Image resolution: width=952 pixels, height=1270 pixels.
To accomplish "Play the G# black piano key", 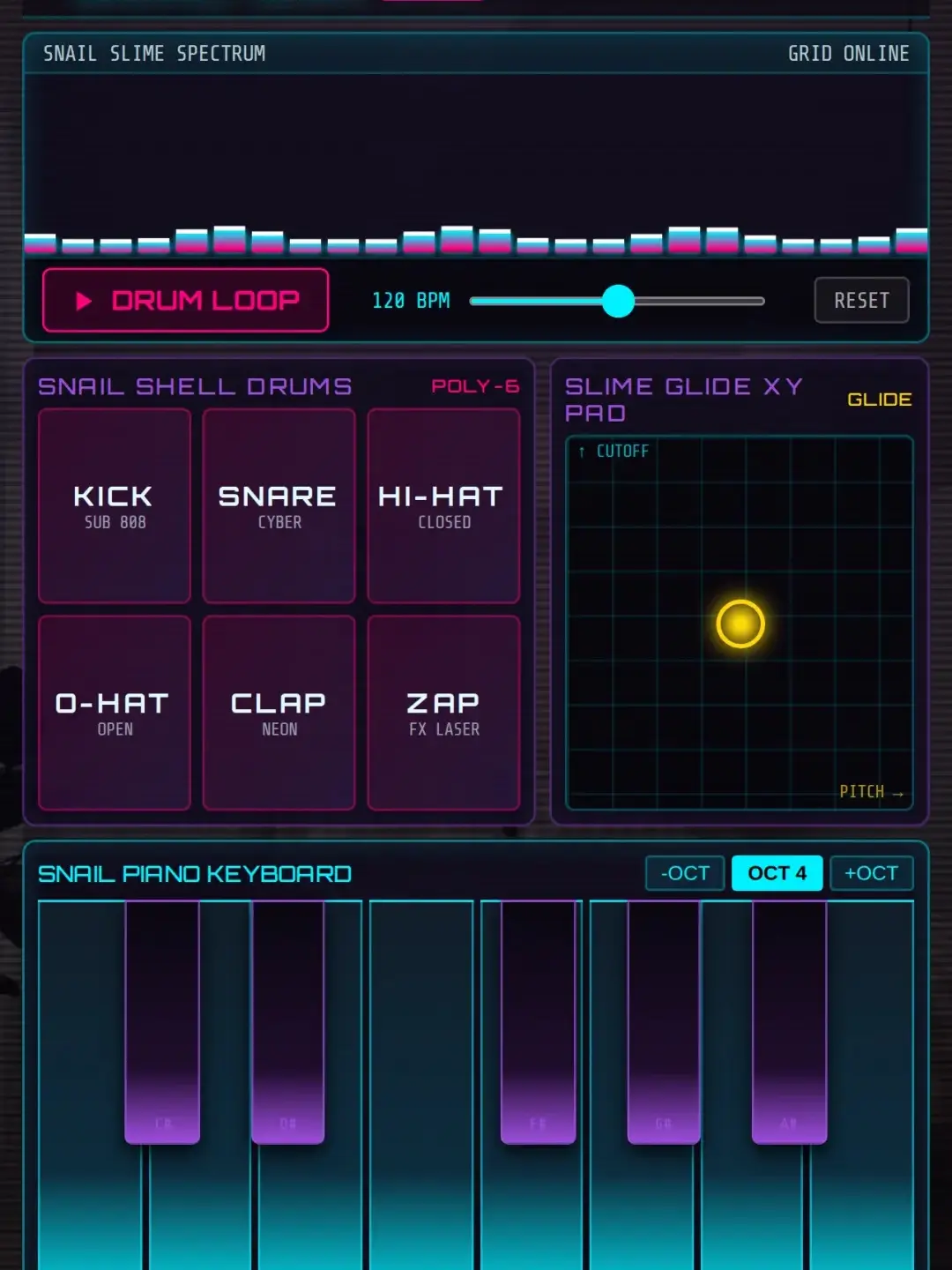I will [664, 1022].
